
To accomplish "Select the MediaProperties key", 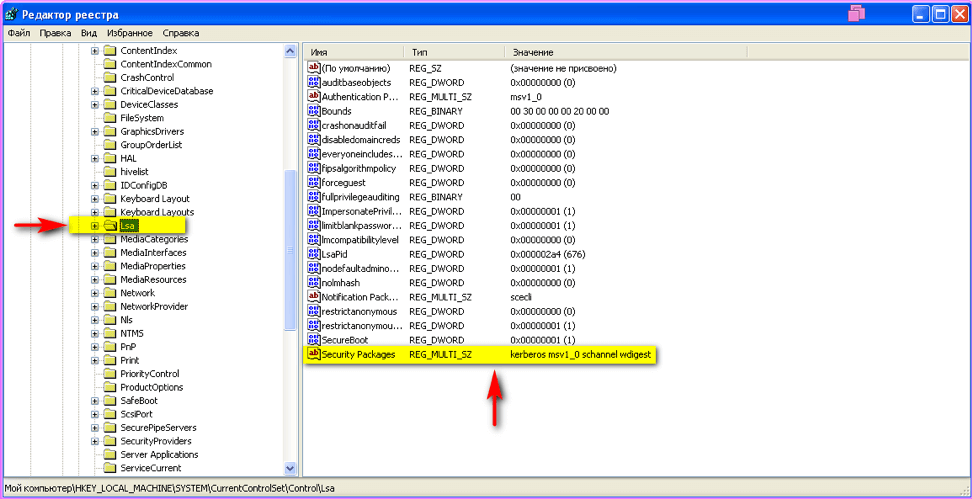I will [152, 266].
